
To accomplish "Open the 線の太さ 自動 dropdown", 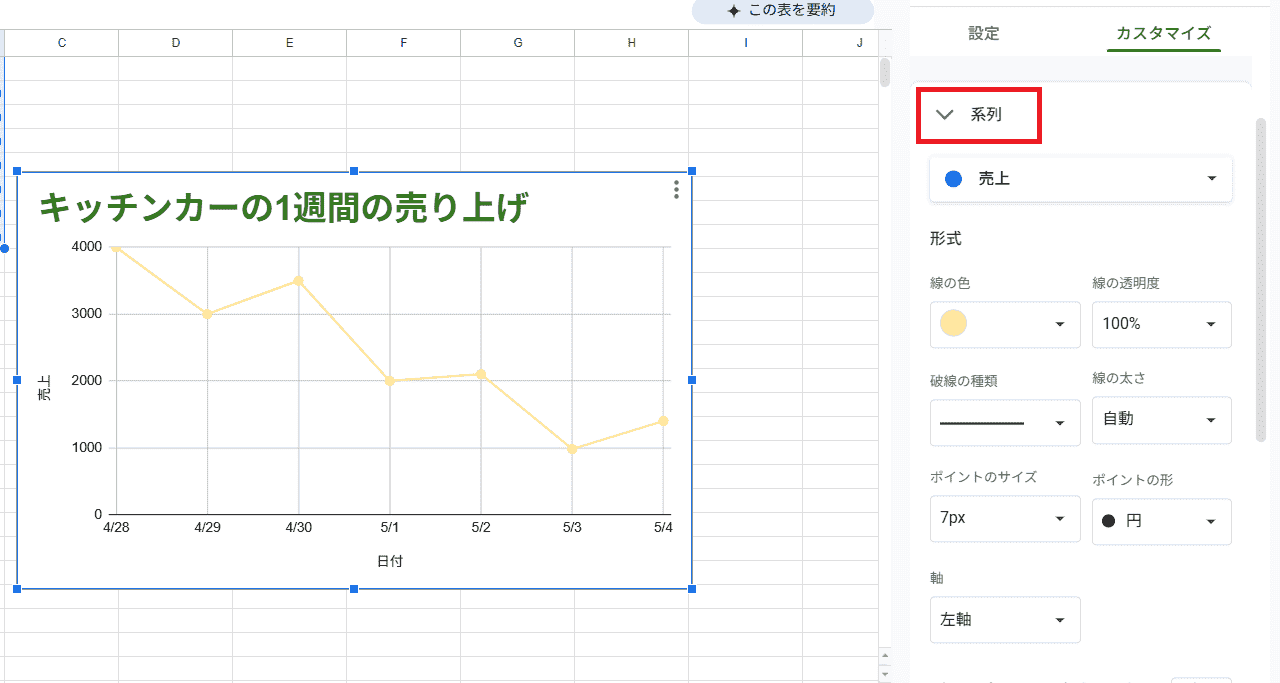I will [1161, 420].
